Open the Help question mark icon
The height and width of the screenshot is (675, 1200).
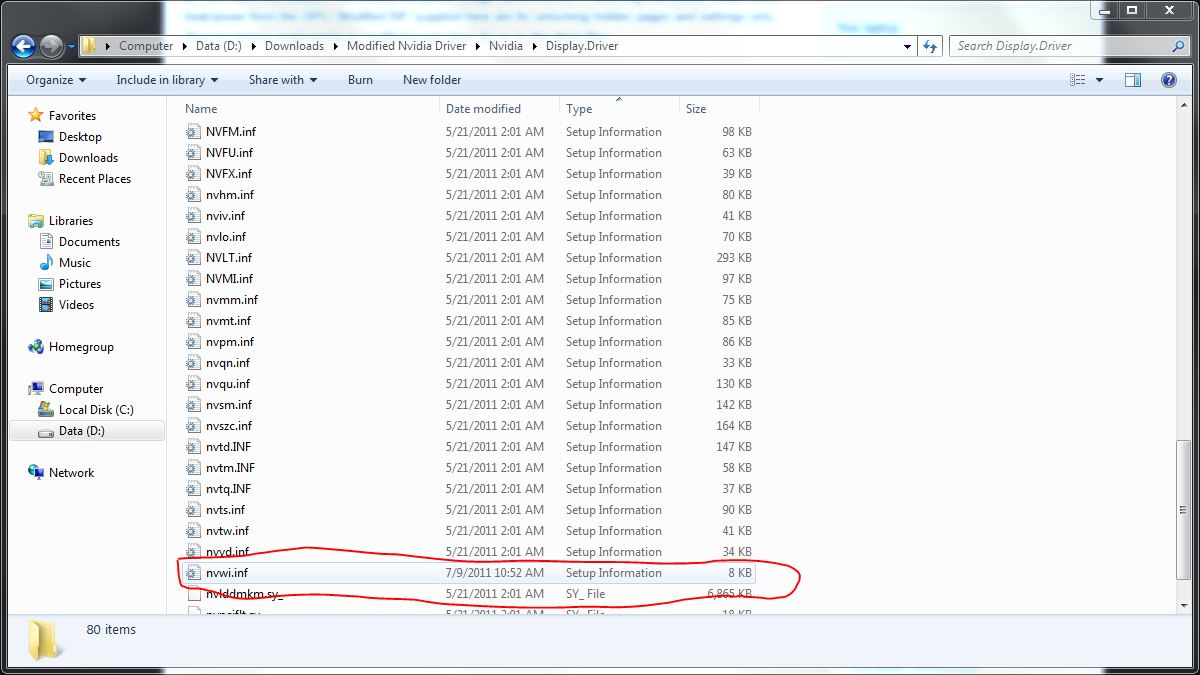tap(1168, 80)
